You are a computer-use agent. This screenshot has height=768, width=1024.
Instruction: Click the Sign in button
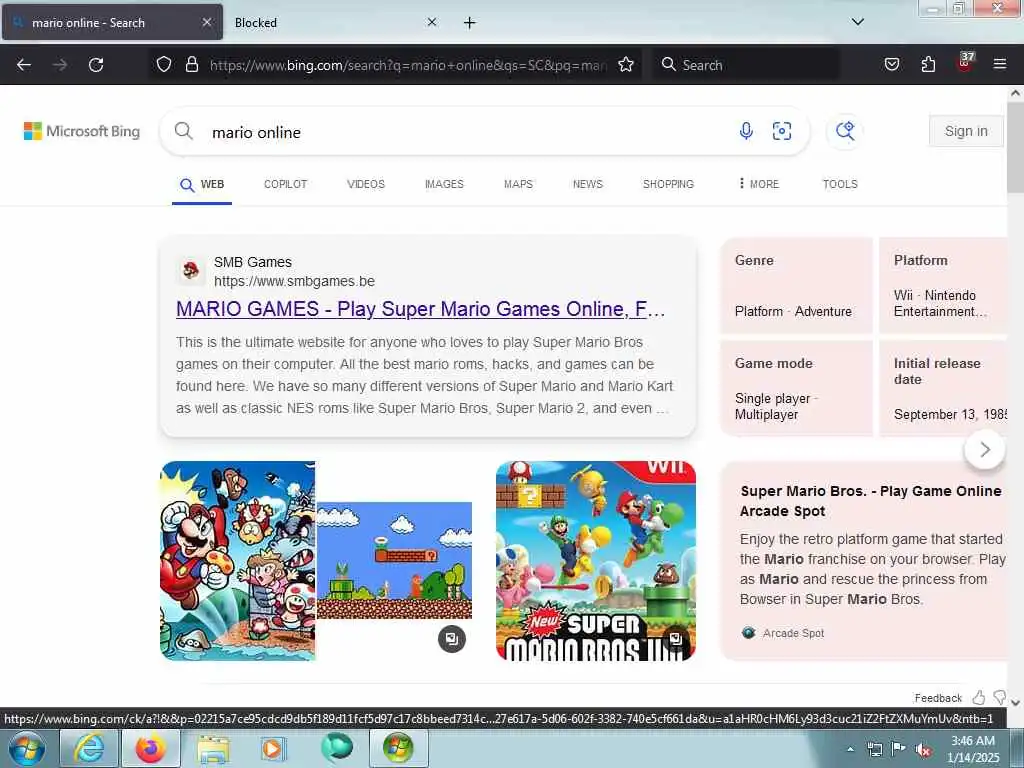(x=966, y=131)
